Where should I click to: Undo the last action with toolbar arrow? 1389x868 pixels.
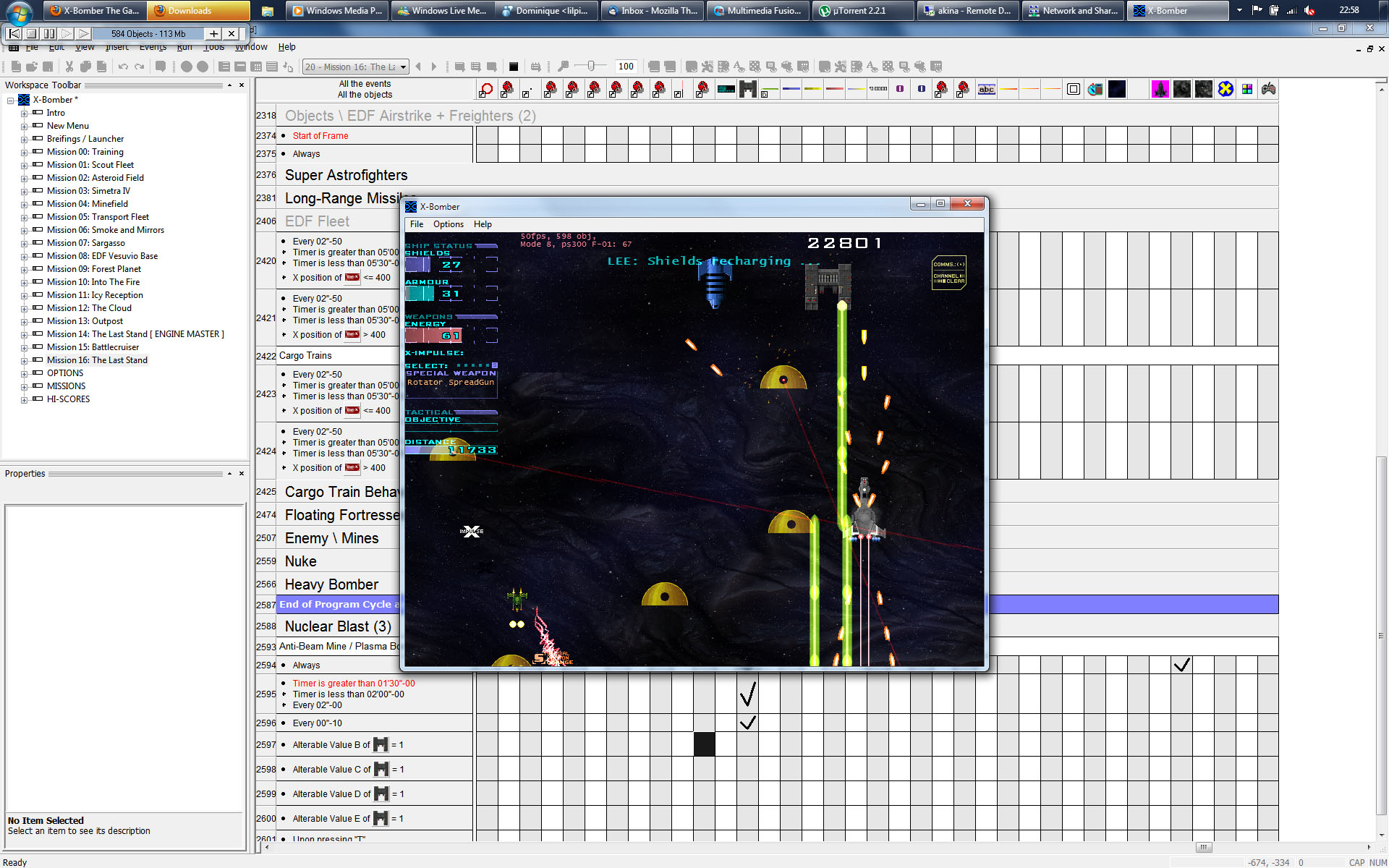(x=123, y=67)
